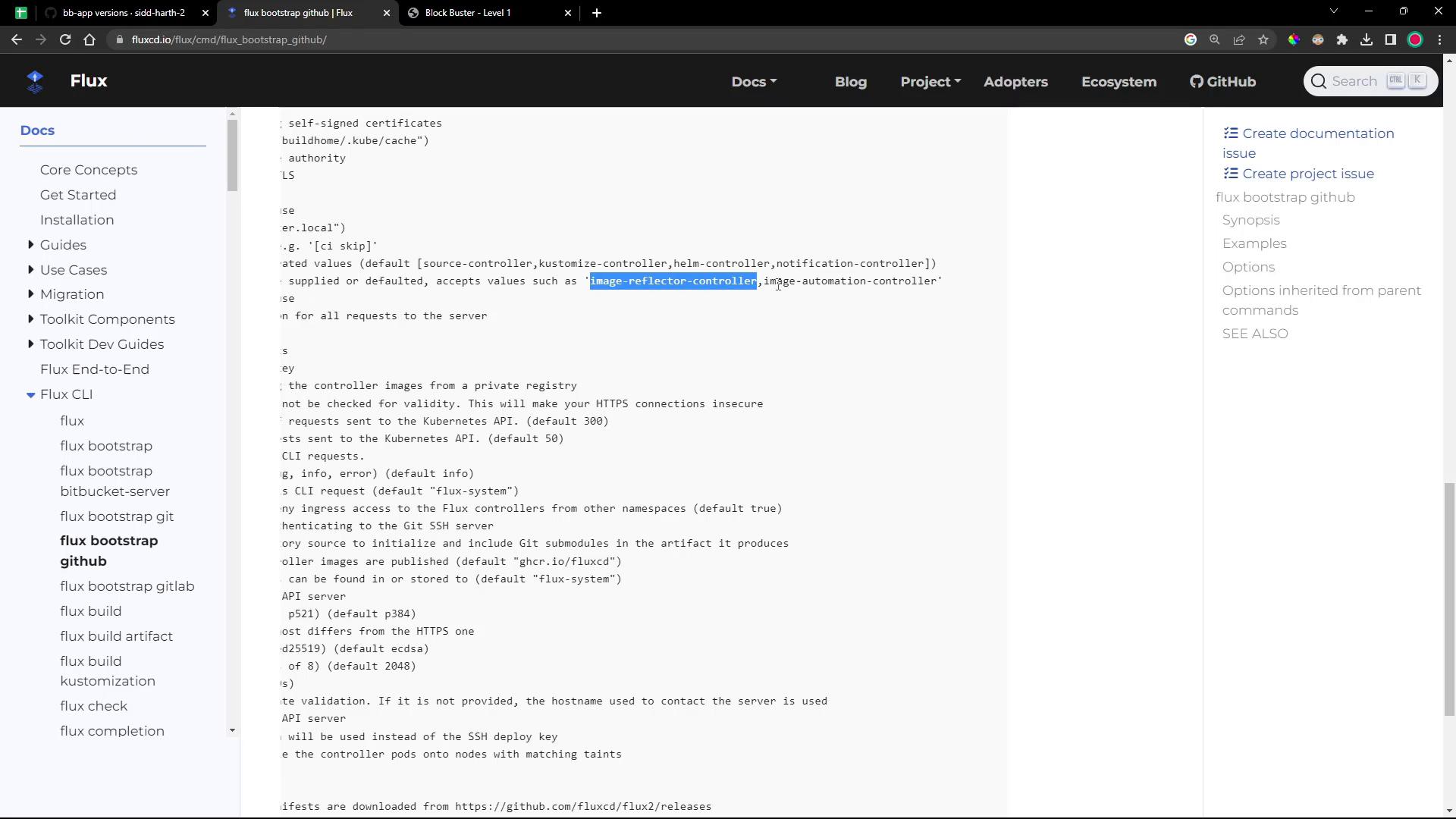The height and width of the screenshot is (819, 1456).
Task: Click the URL address bar
Action: (x=645, y=39)
